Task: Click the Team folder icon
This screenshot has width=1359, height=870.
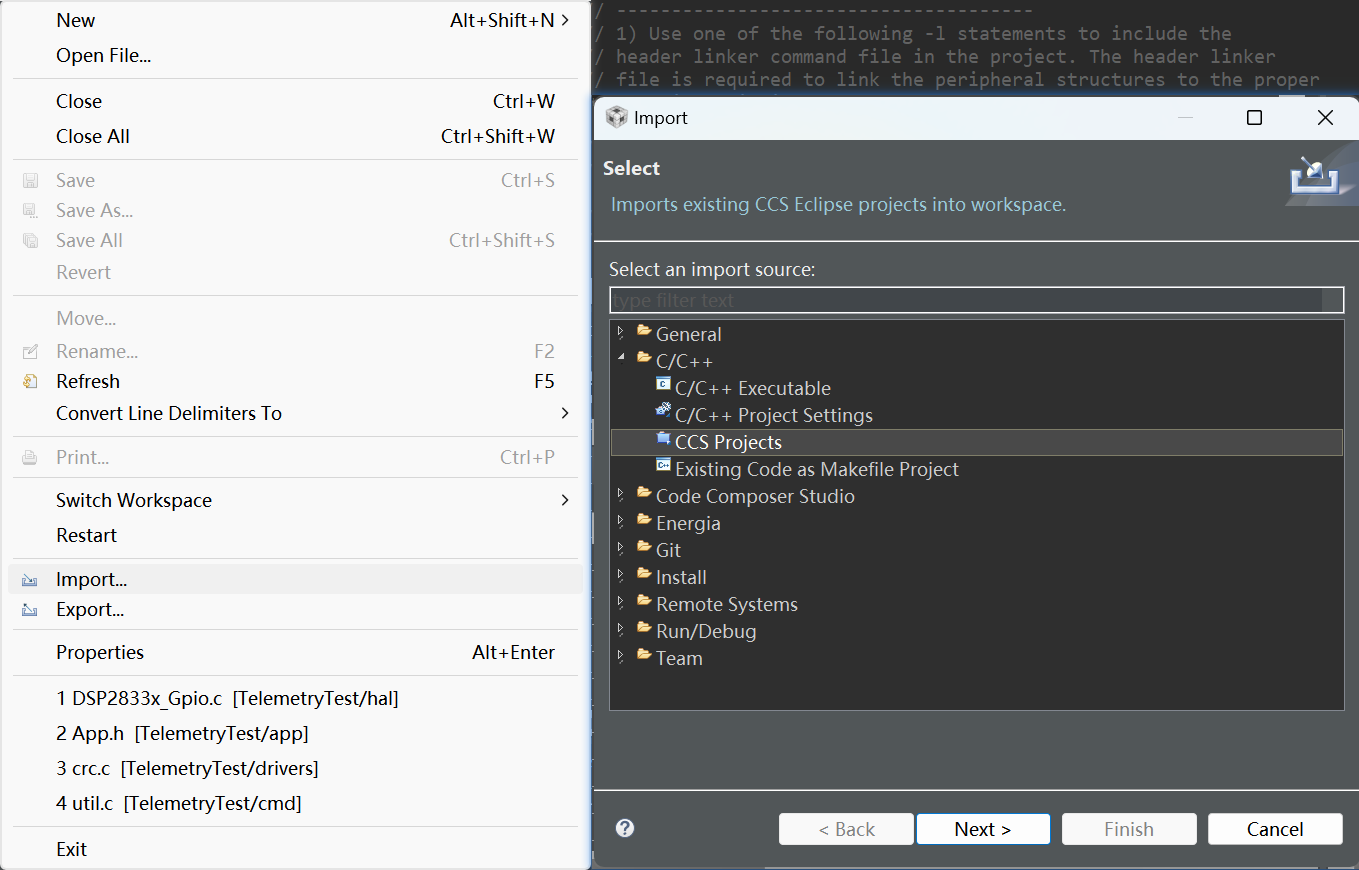Action: (644, 655)
